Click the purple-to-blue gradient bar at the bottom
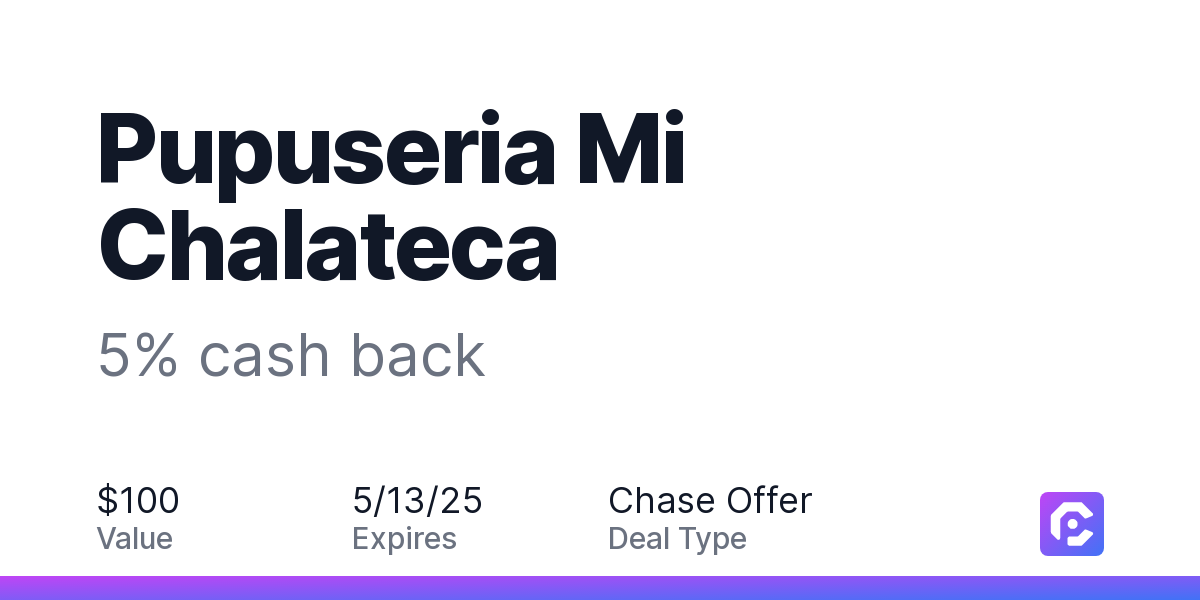This screenshot has width=1200, height=600. pyautogui.click(x=600, y=588)
